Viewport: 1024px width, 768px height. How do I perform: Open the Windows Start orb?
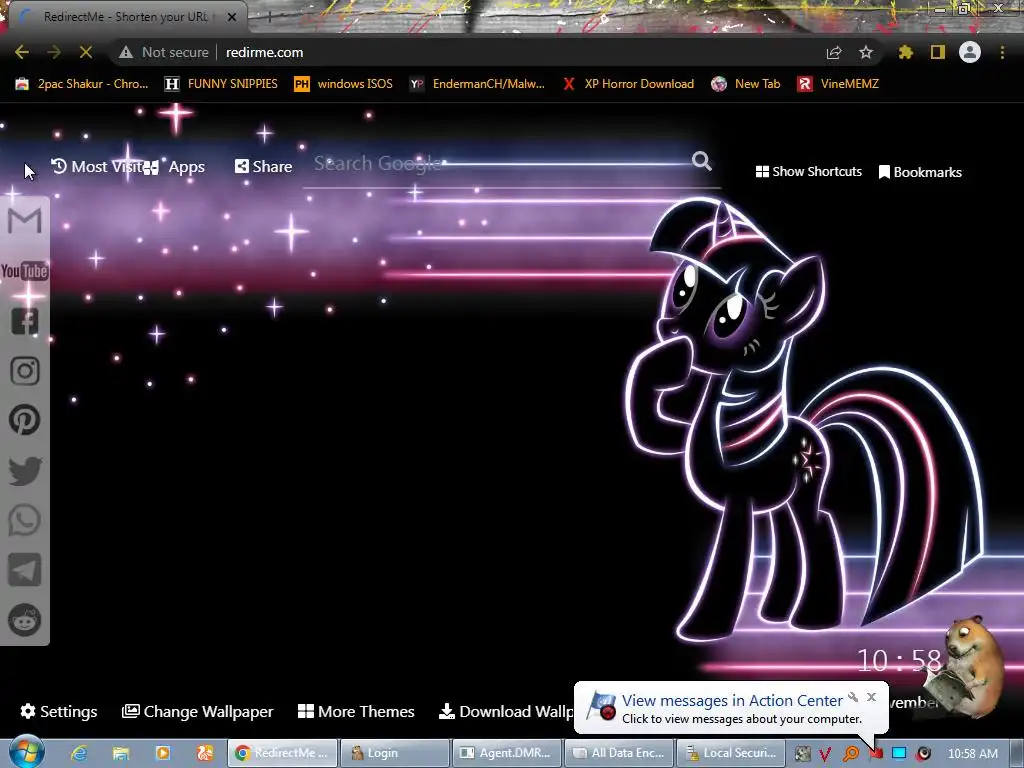[27, 752]
